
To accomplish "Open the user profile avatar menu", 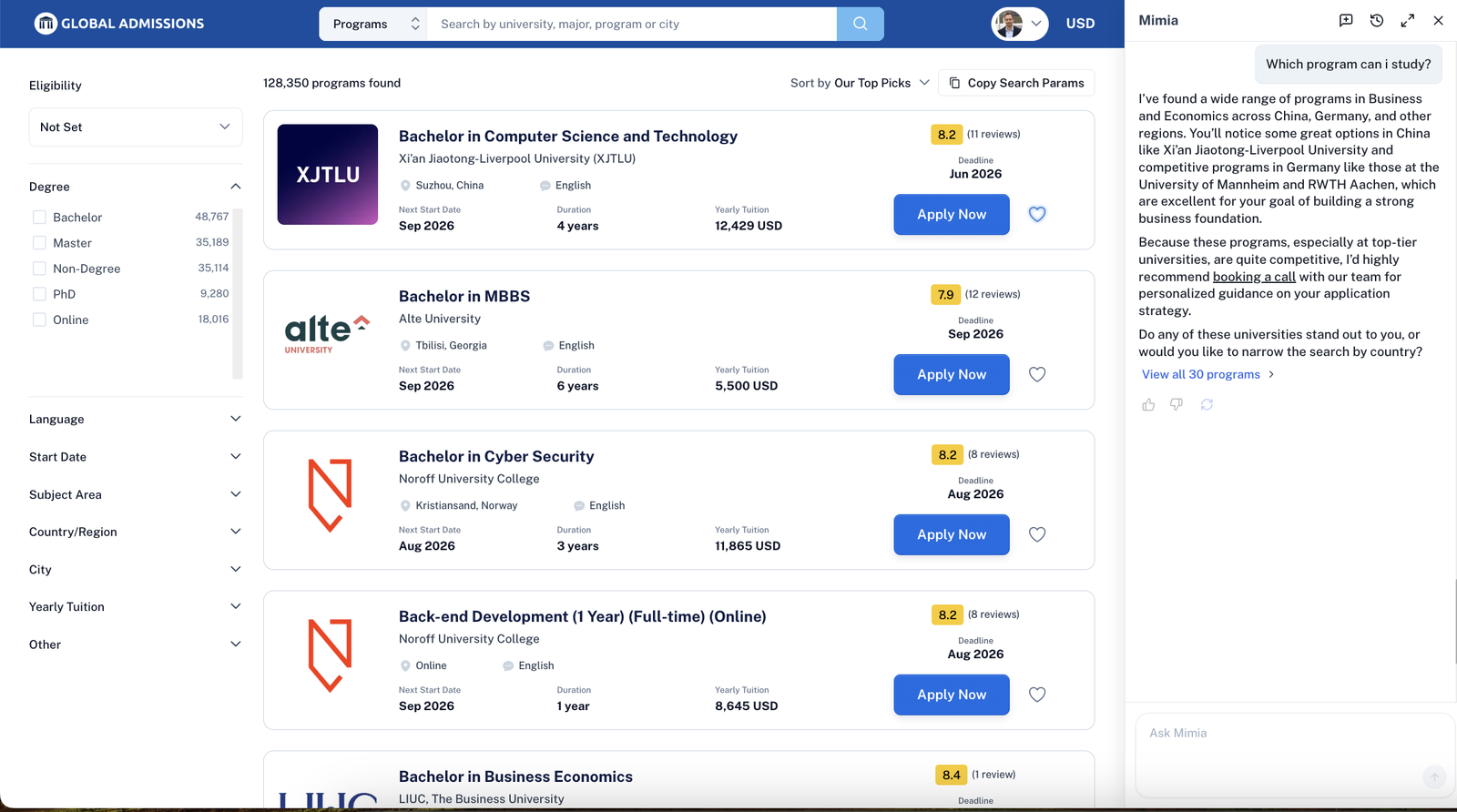I will 1019,24.
